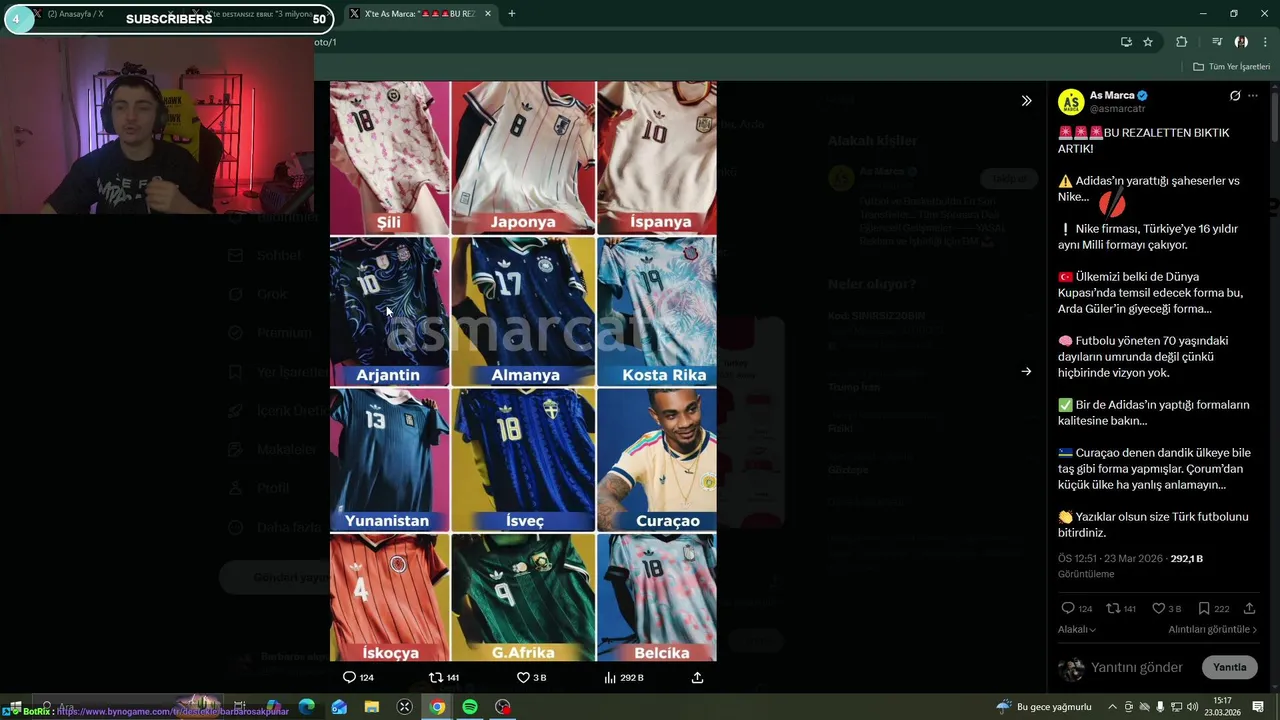Open a new browser tab

coord(511,14)
